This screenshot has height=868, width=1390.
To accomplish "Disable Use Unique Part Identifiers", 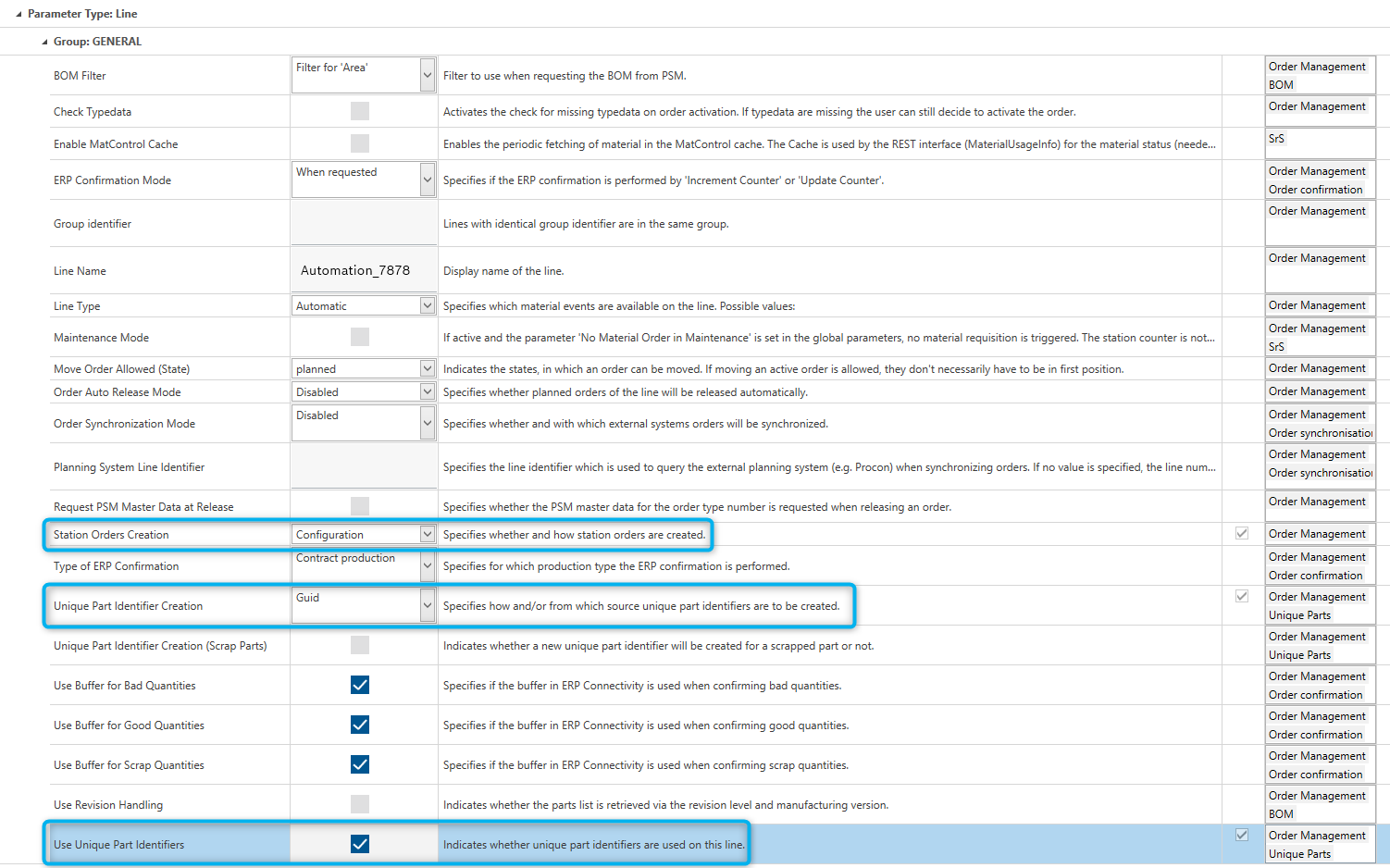I will pos(359,844).
